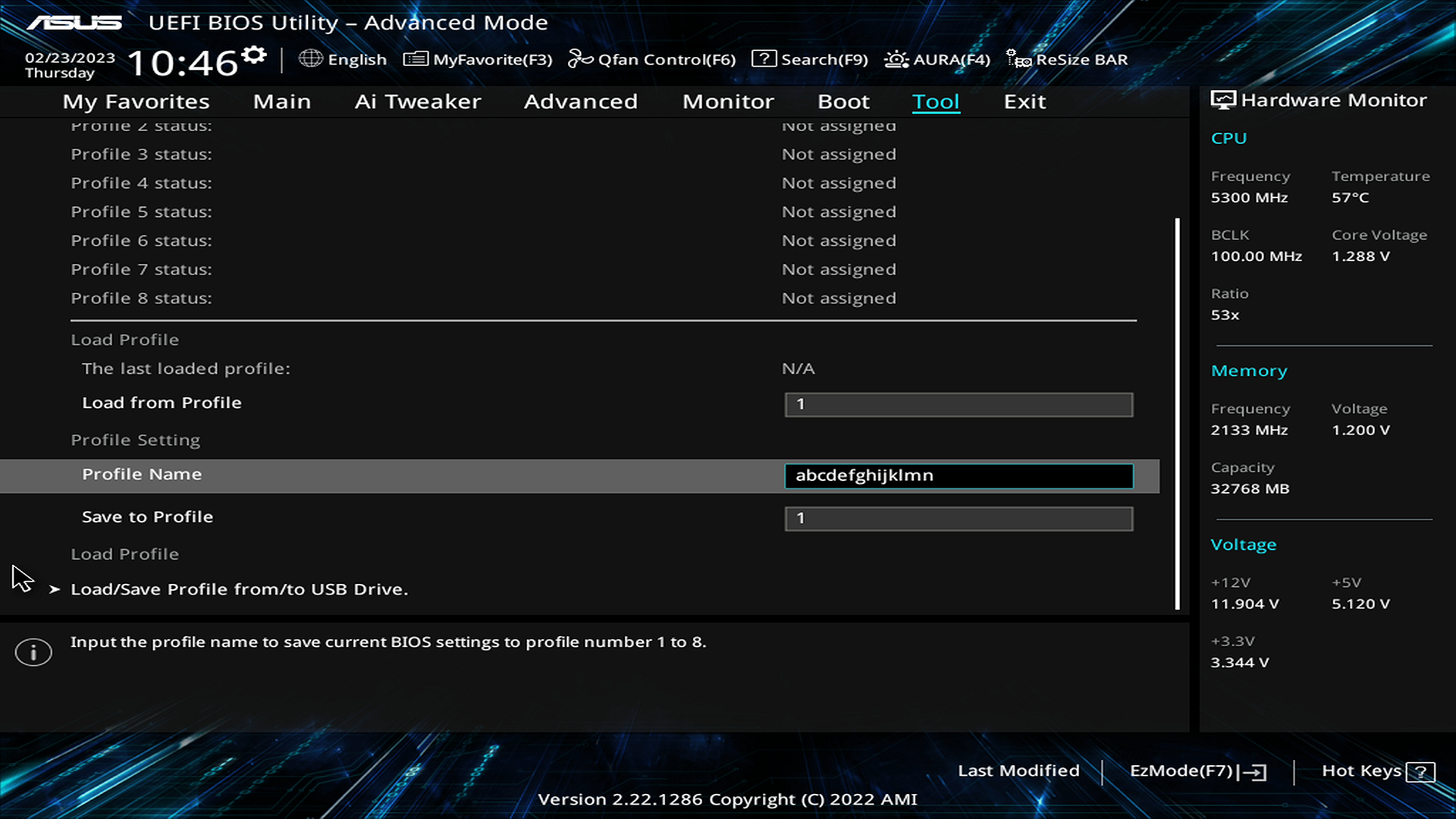This screenshot has width=1456, height=819.
Task: Open the Boot tab
Action: pos(843,102)
